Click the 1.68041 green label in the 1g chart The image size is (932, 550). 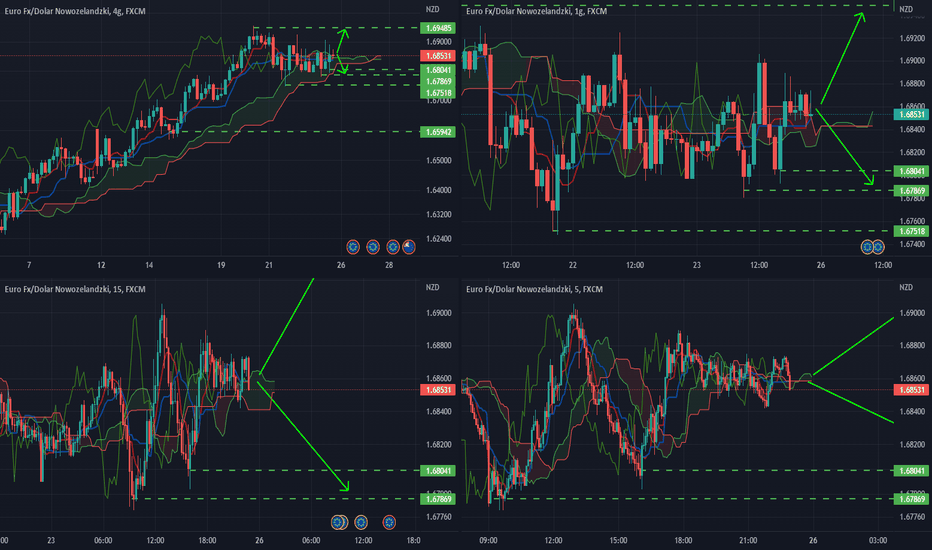pyautogui.click(x=911, y=171)
